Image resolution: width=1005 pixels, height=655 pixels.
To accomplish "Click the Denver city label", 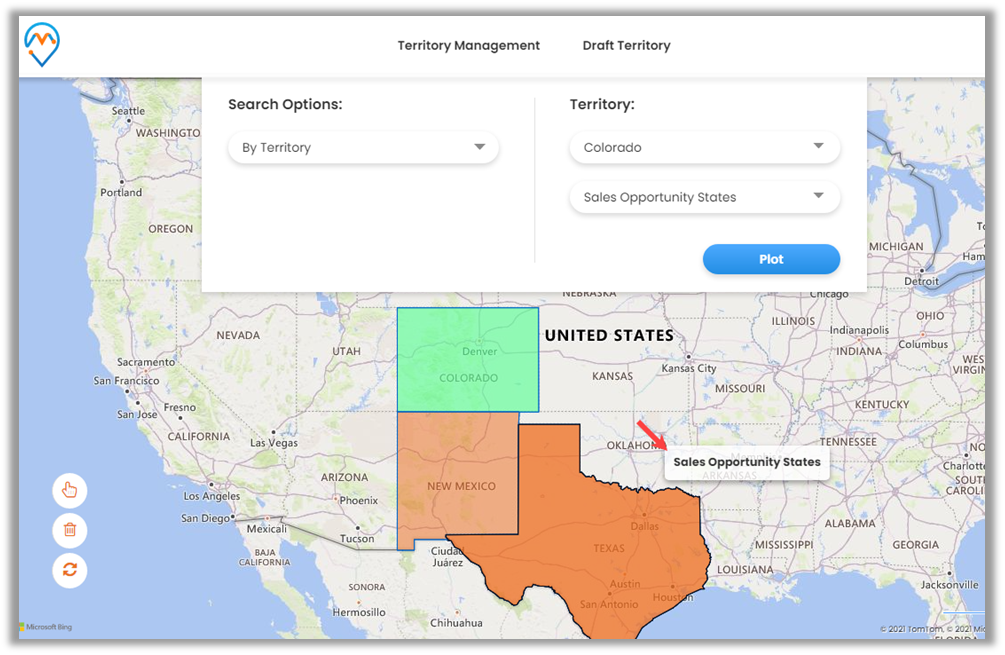I will pyautogui.click(x=479, y=352).
